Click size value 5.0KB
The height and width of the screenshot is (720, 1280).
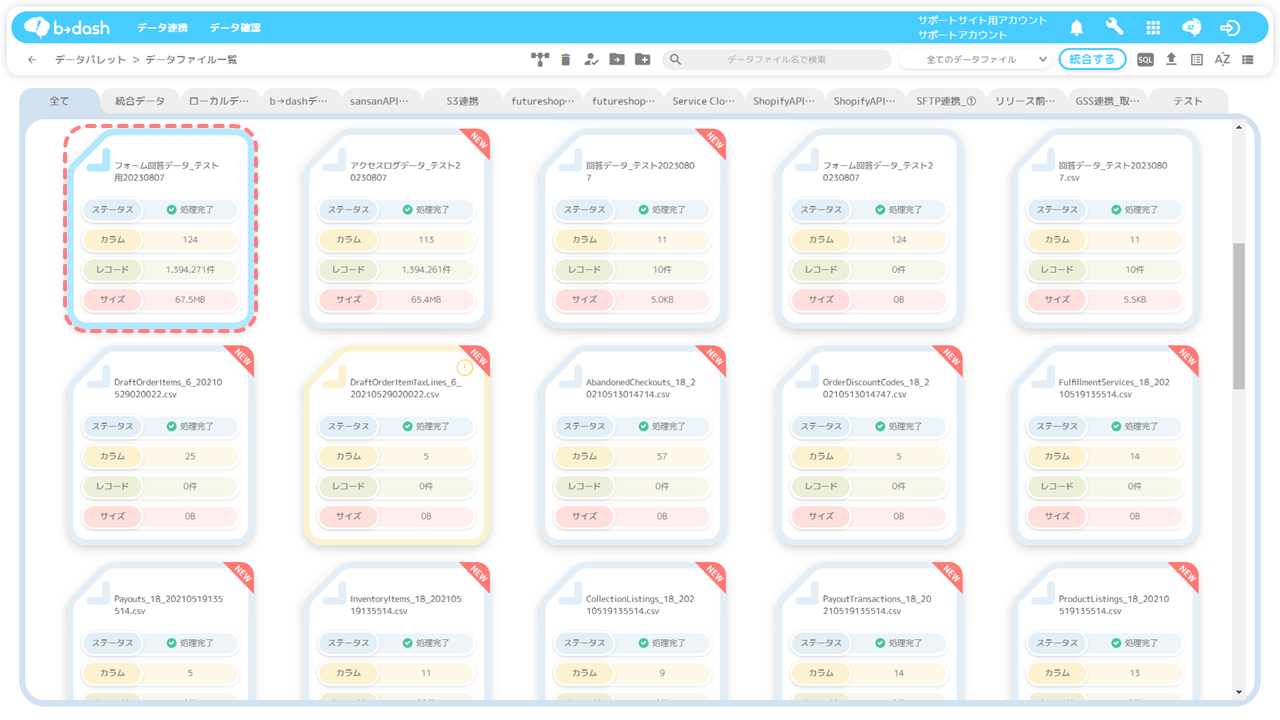(x=662, y=300)
